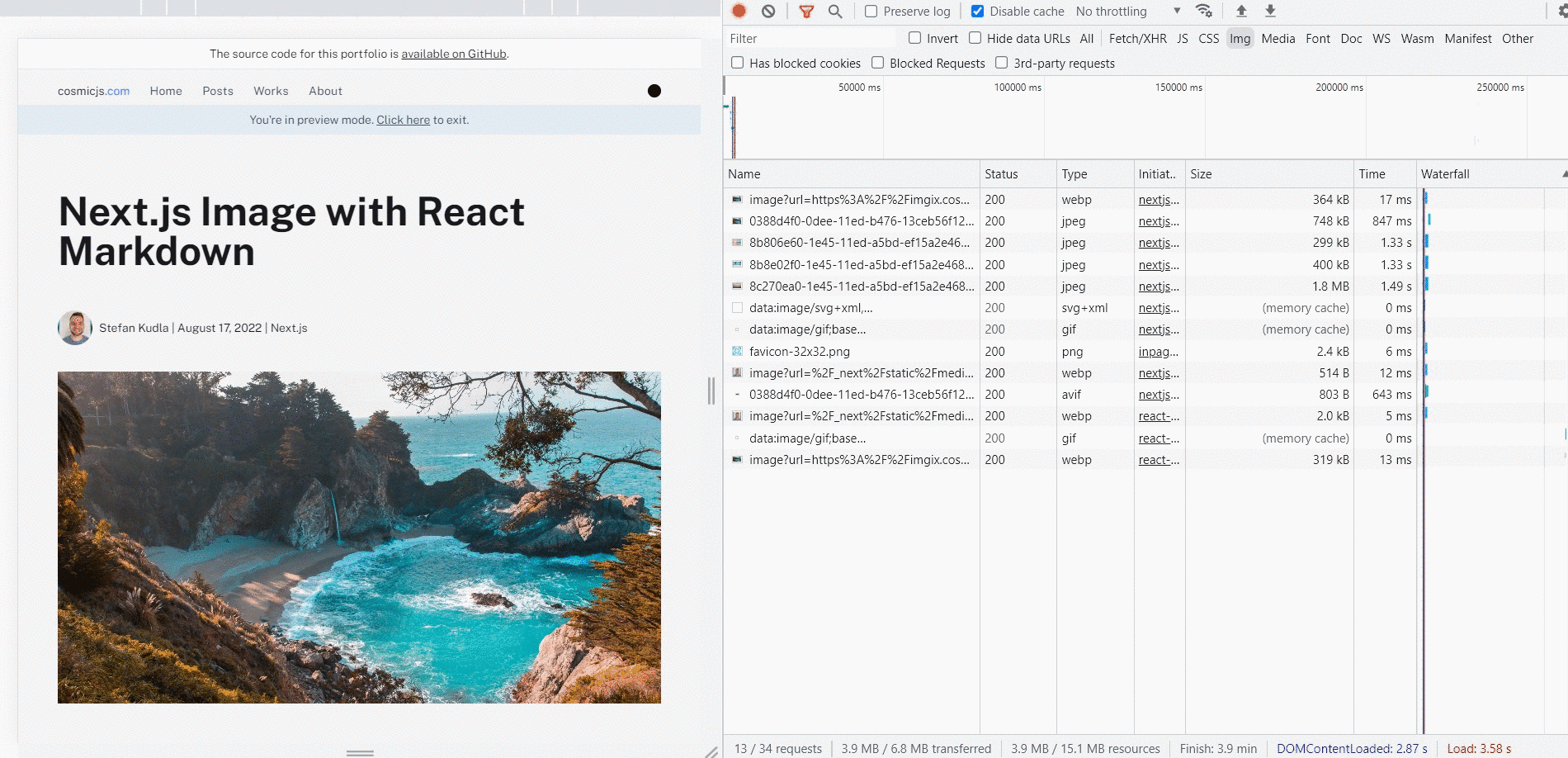Sort by the Size column header
The height and width of the screenshot is (758, 1568).
(1268, 174)
